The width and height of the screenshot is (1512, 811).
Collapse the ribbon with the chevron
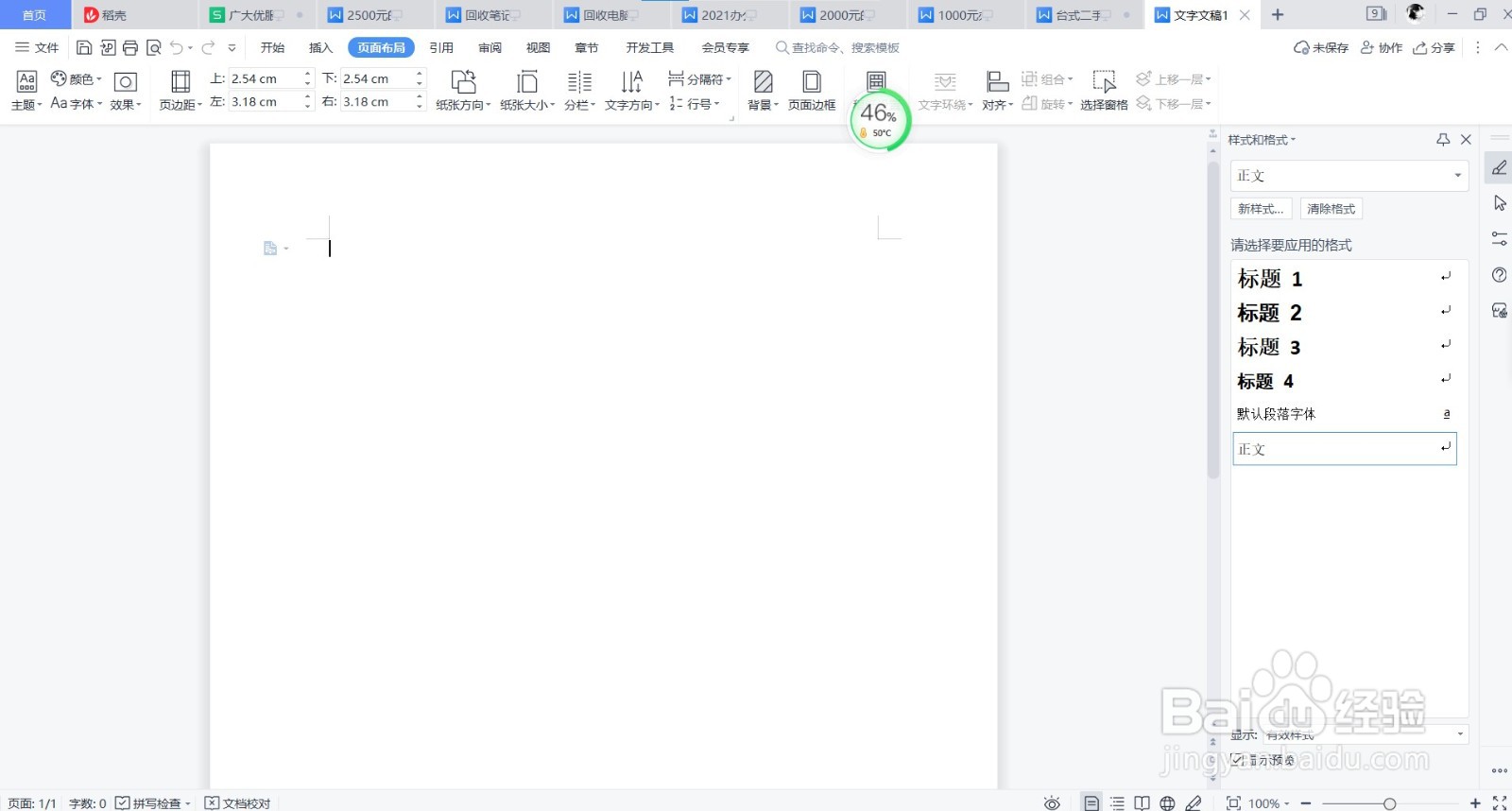coord(1501,47)
